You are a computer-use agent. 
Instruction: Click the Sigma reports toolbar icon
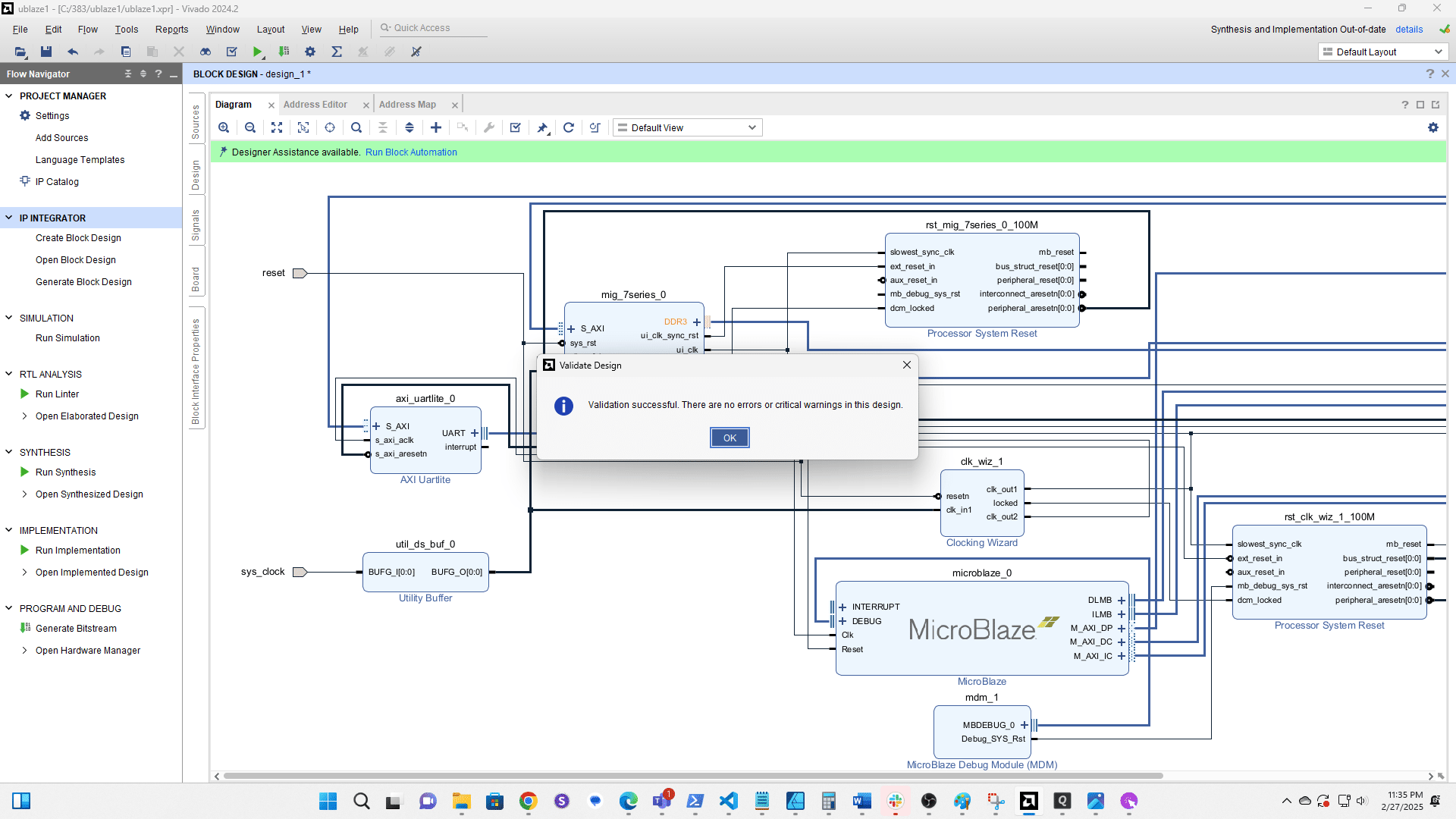point(337,52)
